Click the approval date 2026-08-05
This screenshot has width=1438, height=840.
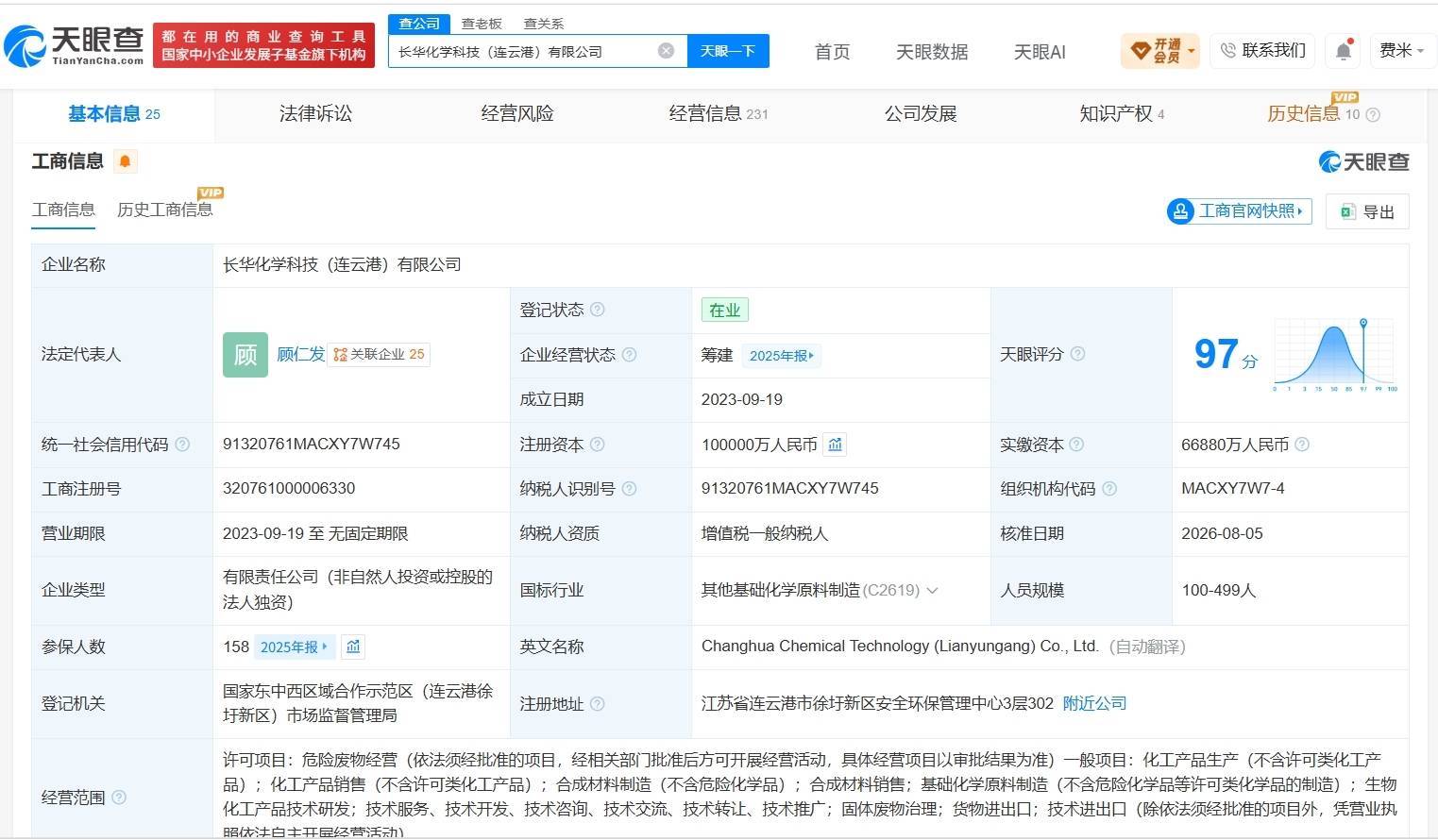point(1222,533)
